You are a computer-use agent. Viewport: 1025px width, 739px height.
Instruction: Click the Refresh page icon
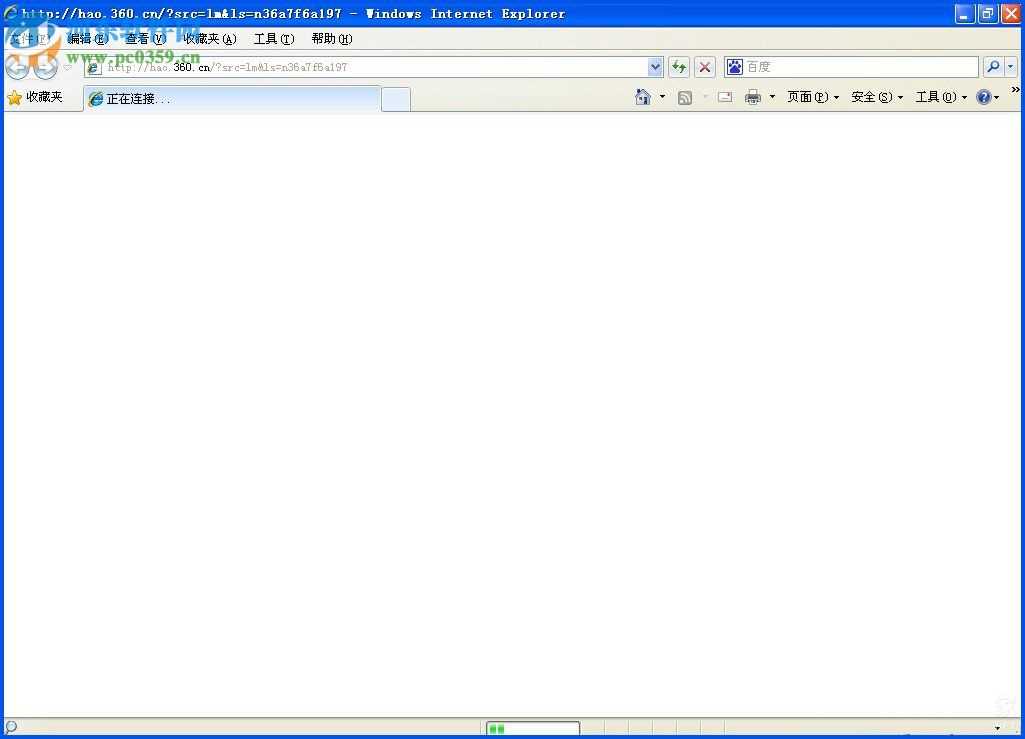click(x=679, y=67)
